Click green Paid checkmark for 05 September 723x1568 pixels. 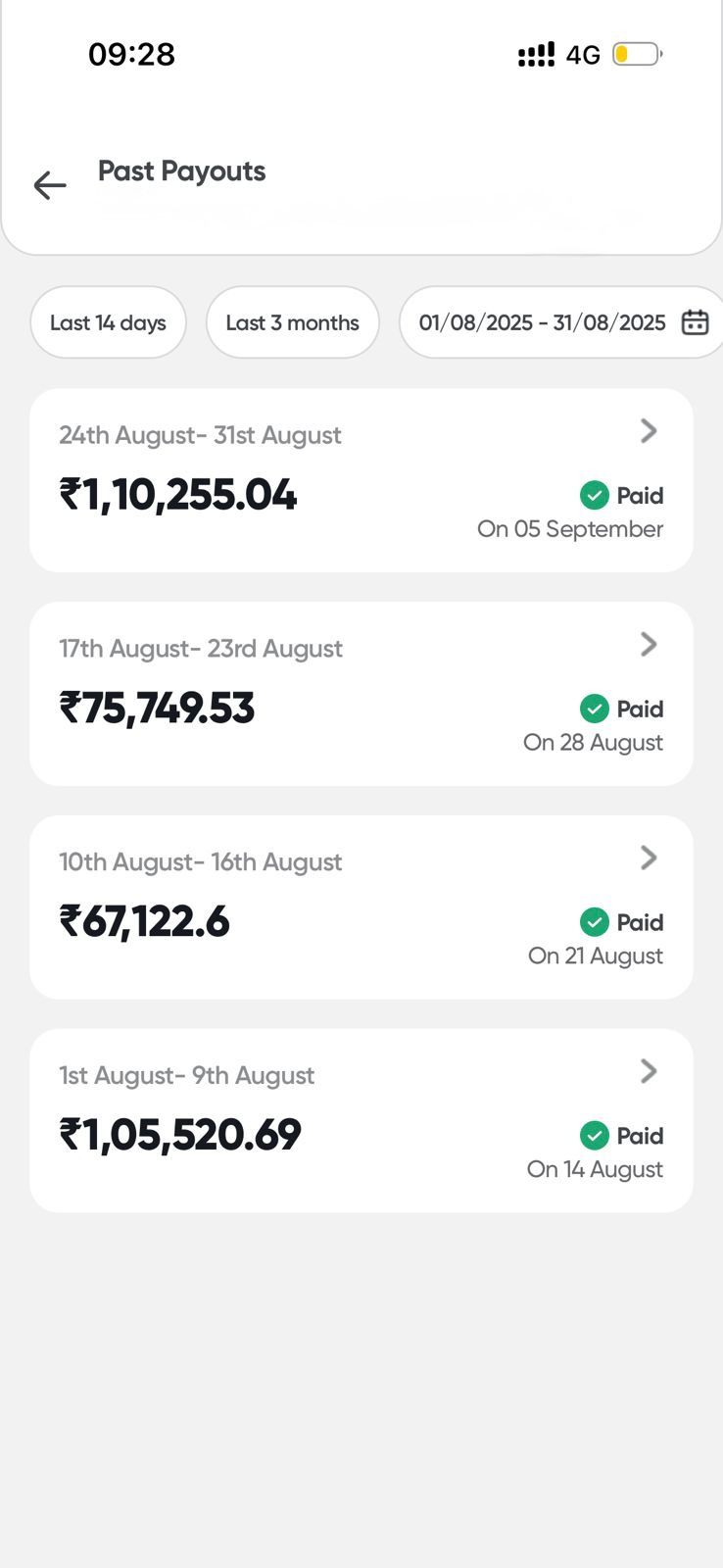click(594, 496)
